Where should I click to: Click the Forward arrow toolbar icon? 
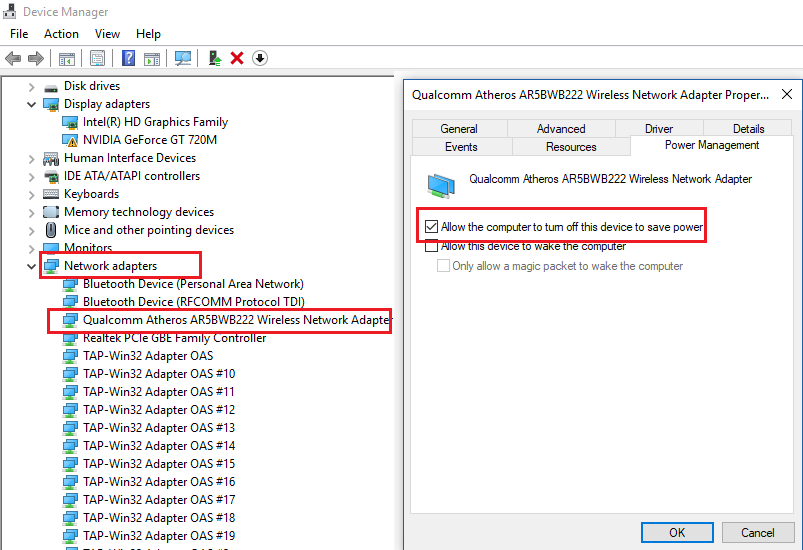[35, 58]
